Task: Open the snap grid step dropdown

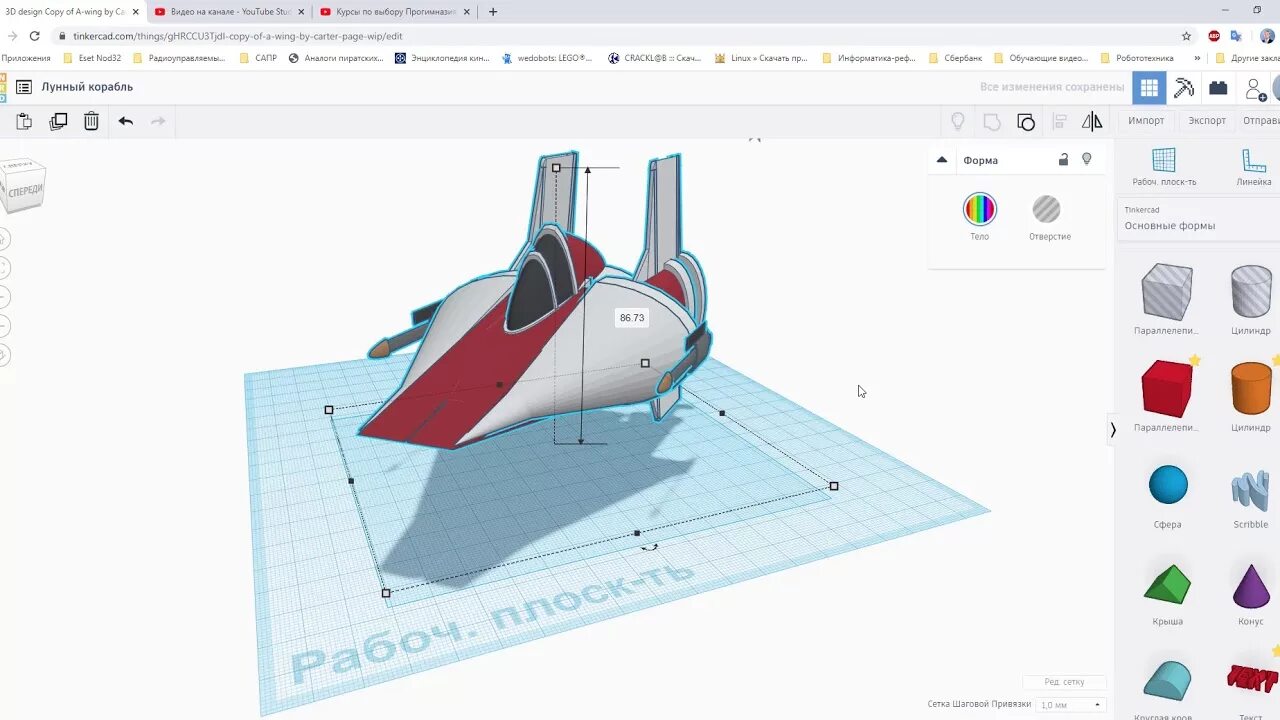Action: pos(1072,705)
